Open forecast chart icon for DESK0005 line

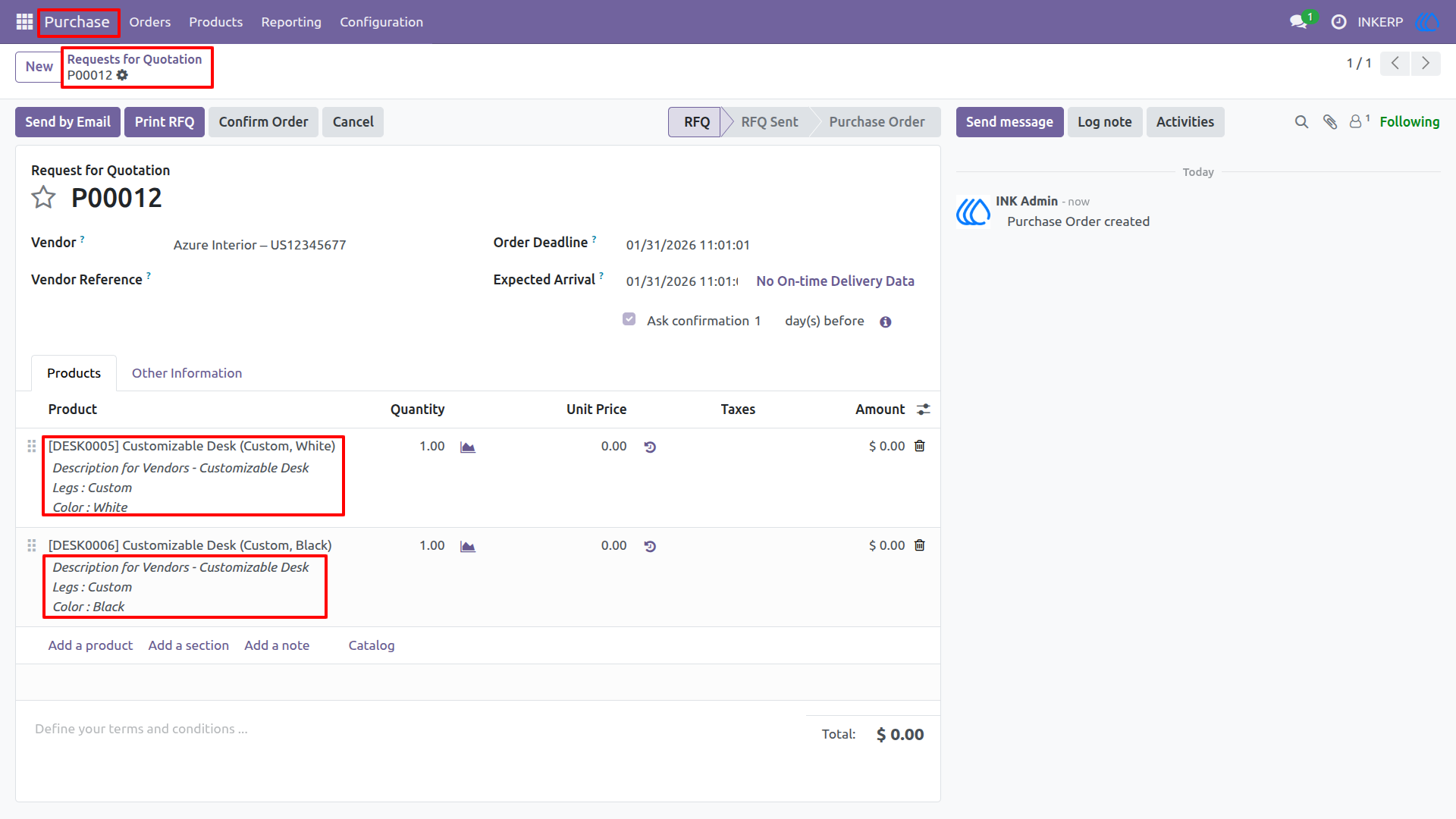(468, 447)
